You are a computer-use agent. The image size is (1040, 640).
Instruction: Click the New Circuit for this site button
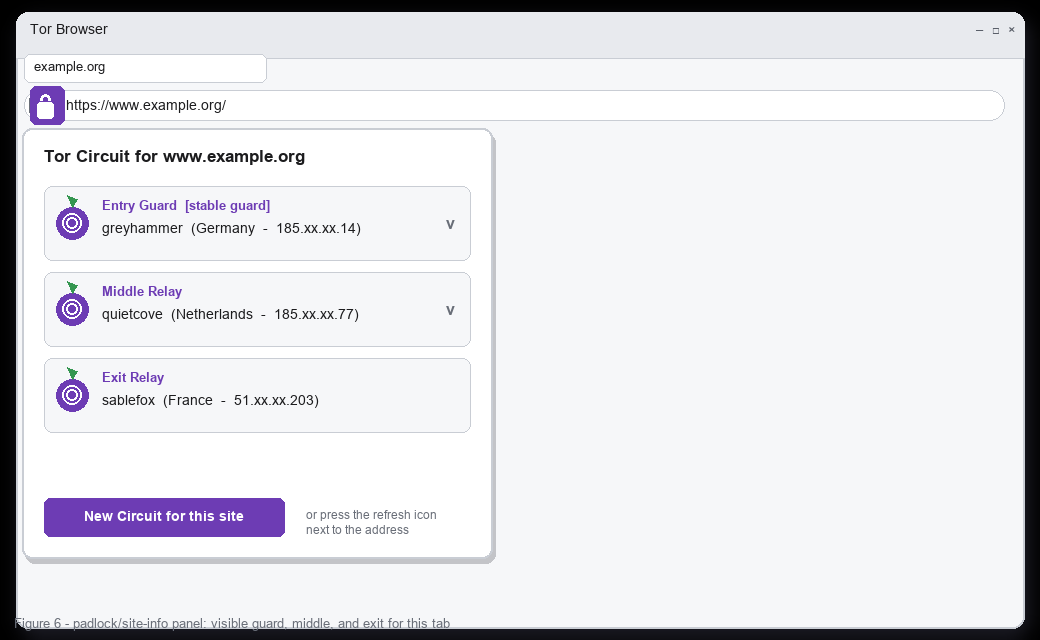(x=164, y=517)
